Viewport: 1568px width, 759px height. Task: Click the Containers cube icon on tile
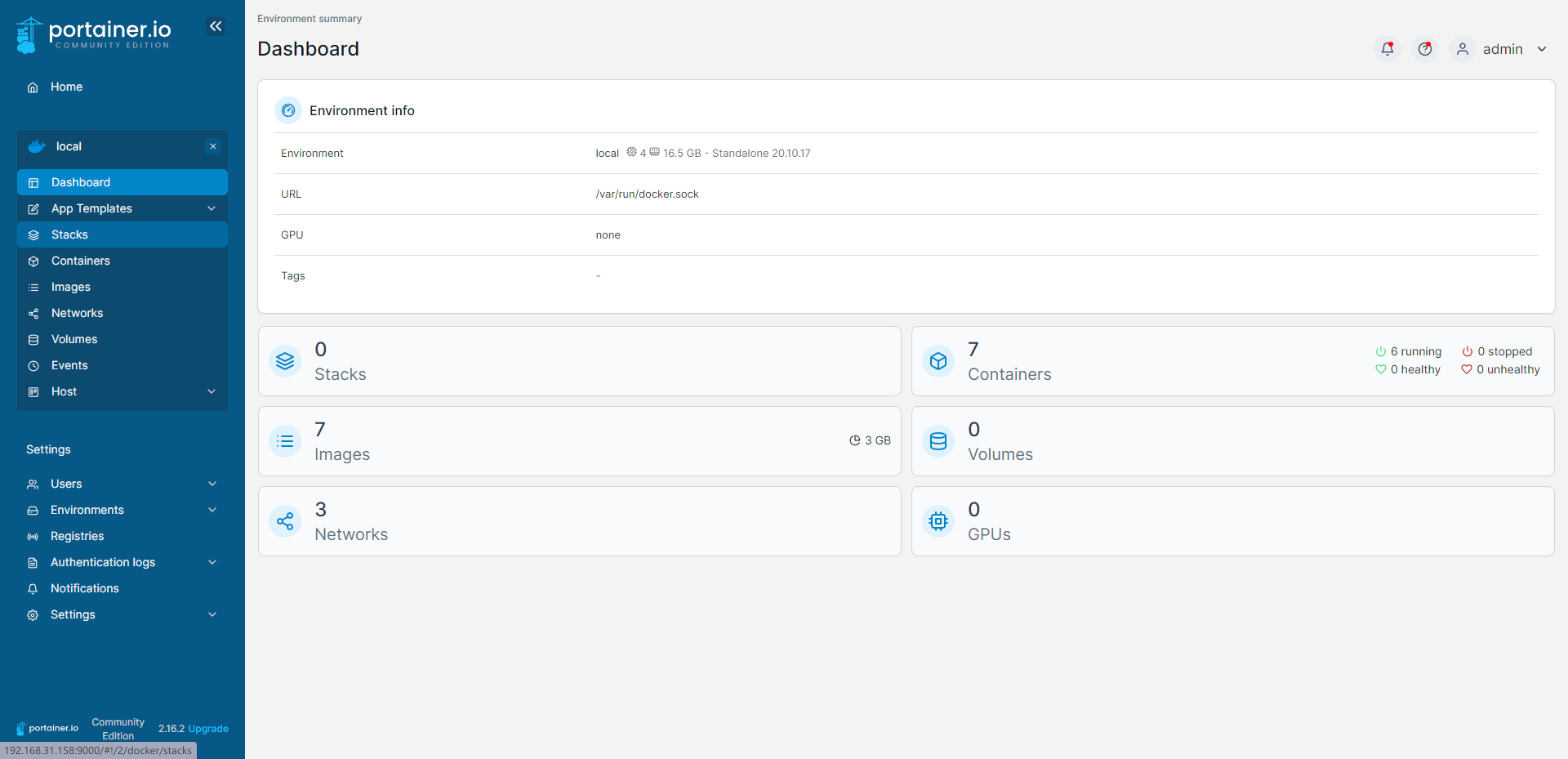[938, 361]
